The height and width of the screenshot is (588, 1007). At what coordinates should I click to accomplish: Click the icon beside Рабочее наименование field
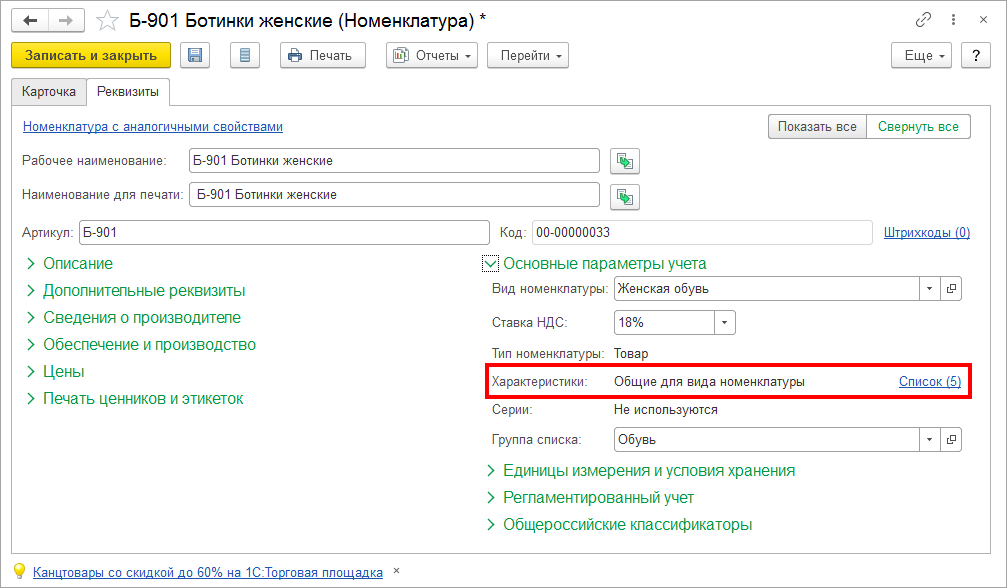coord(625,161)
